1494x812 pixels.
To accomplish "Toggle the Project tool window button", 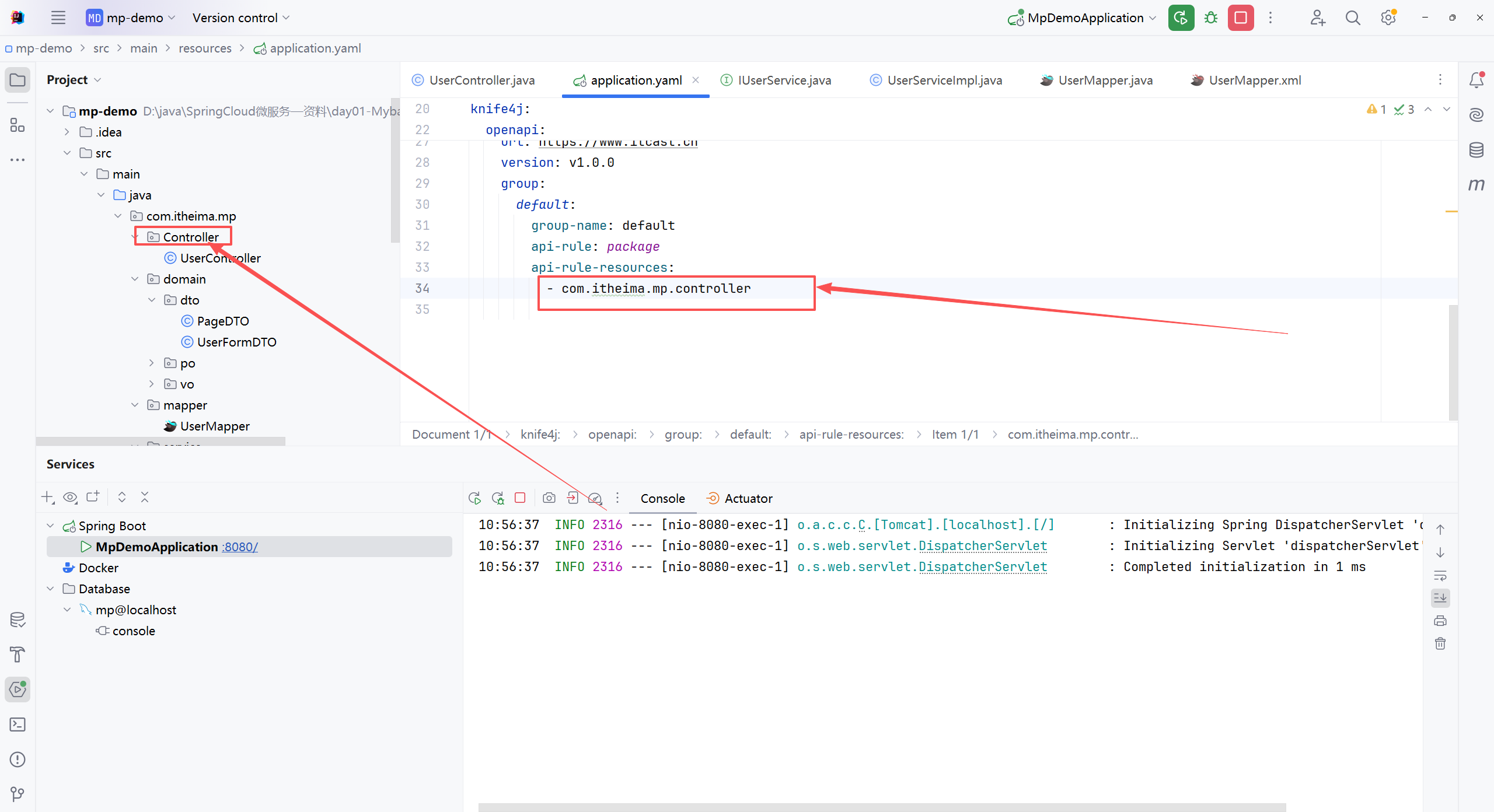I will 18,80.
